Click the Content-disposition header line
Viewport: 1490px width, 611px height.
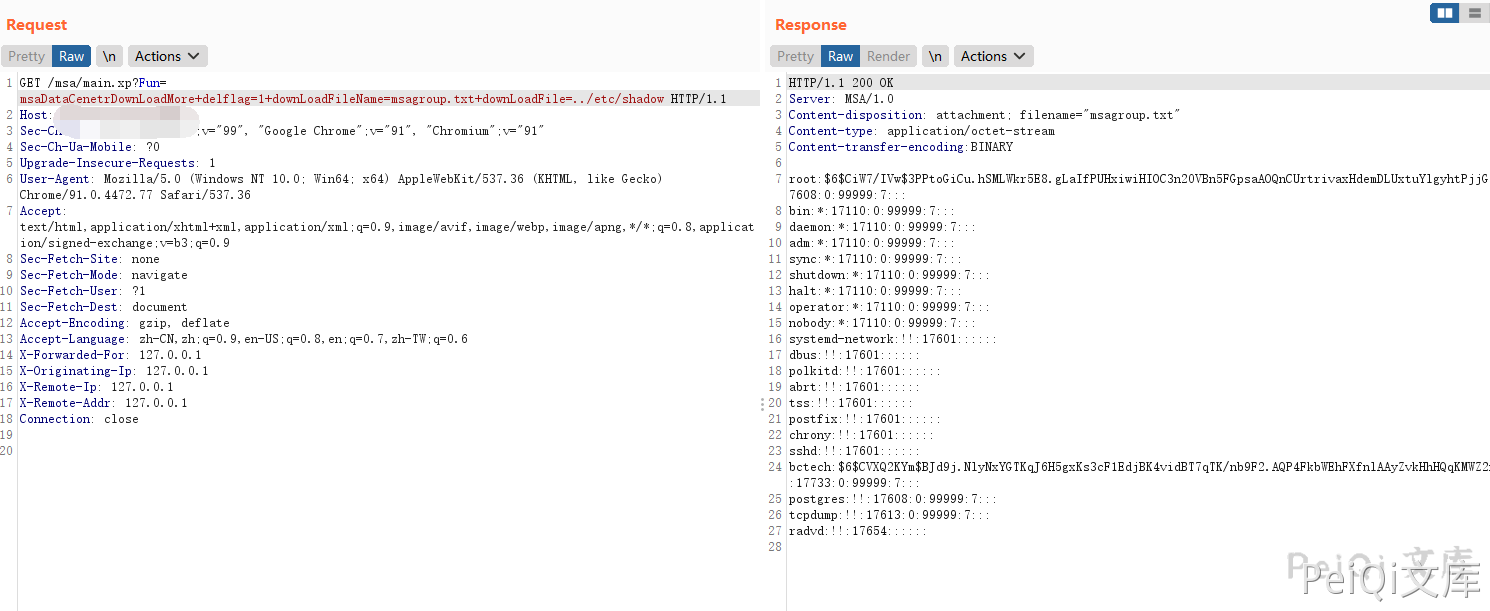pyautogui.click(x=984, y=115)
